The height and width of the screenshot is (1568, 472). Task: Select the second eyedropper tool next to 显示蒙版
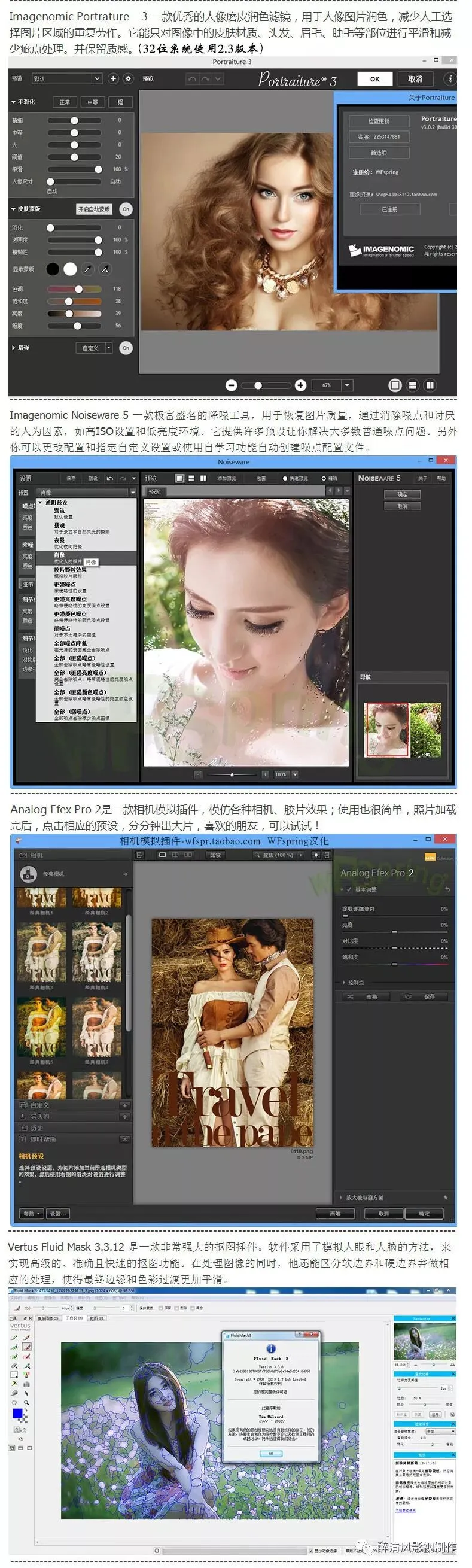[x=105, y=269]
